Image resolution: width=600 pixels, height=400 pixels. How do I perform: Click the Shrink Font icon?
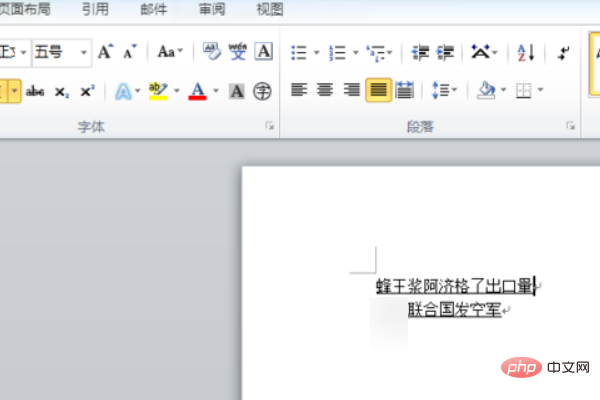(129, 51)
